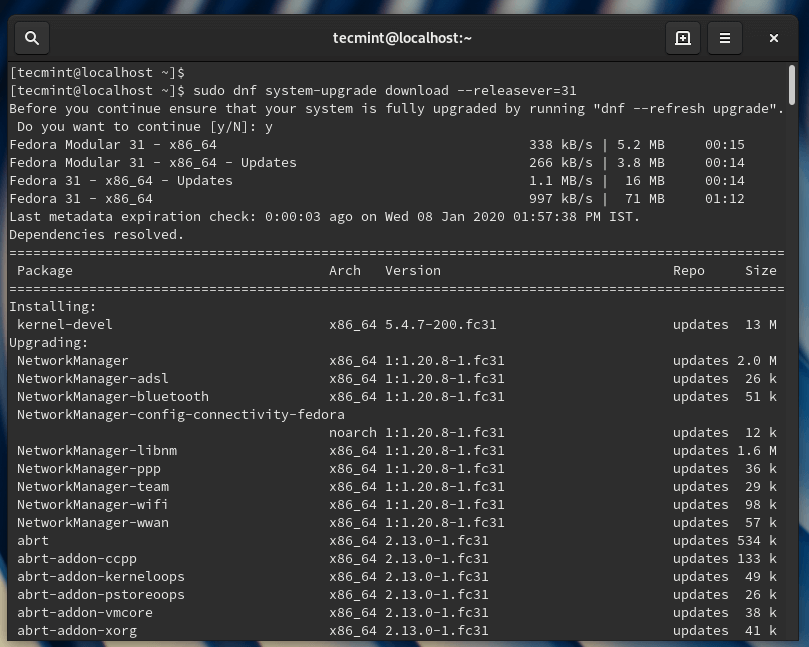
Task: Open the hamburger menu
Action: tap(724, 38)
